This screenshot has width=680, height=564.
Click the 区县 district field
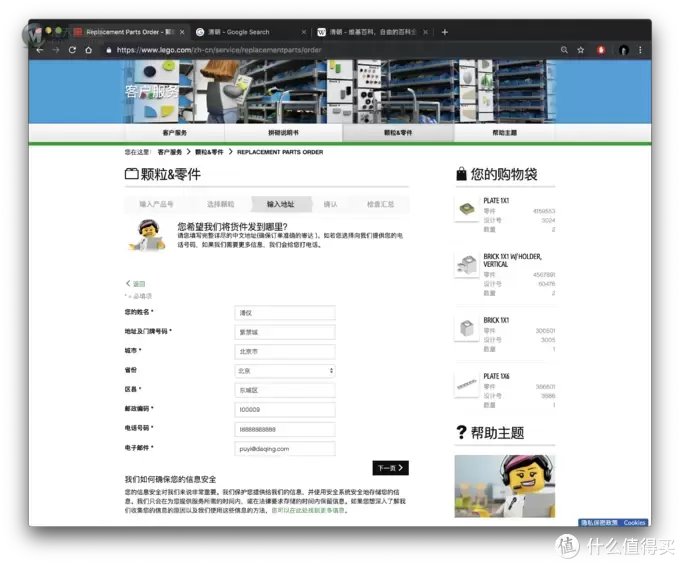[x=285, y=390]
